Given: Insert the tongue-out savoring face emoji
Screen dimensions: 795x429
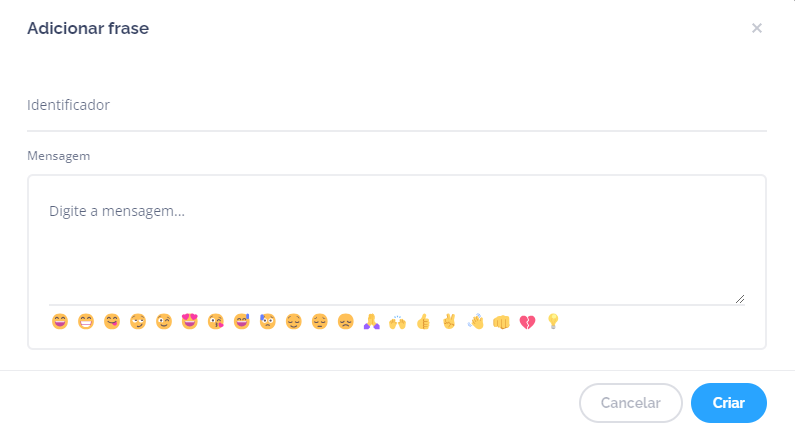Looking at the screenshot, I should click(x=111, y=322).
